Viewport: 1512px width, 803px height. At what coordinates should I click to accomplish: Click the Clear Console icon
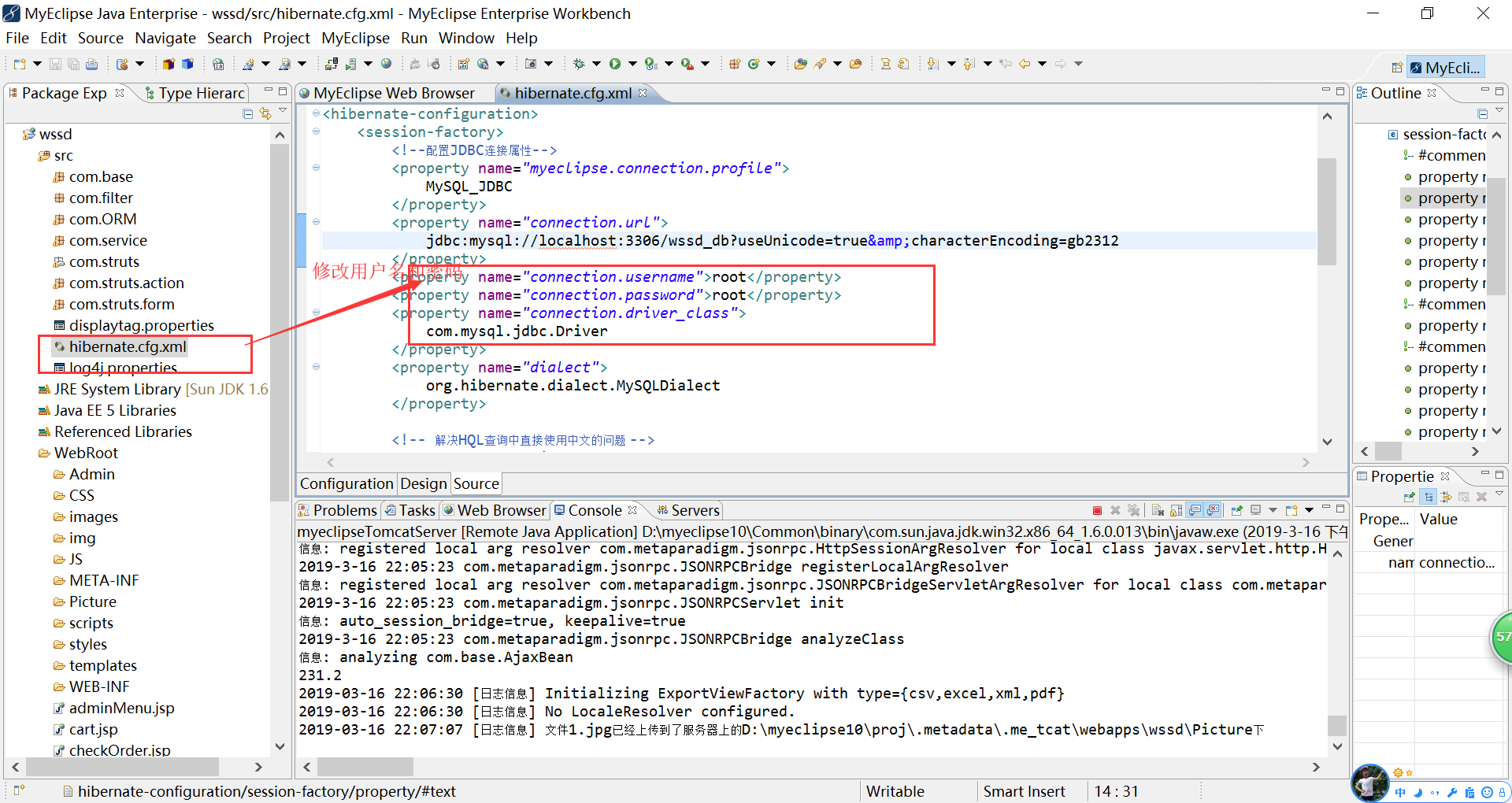click(x=1158, y=510)
